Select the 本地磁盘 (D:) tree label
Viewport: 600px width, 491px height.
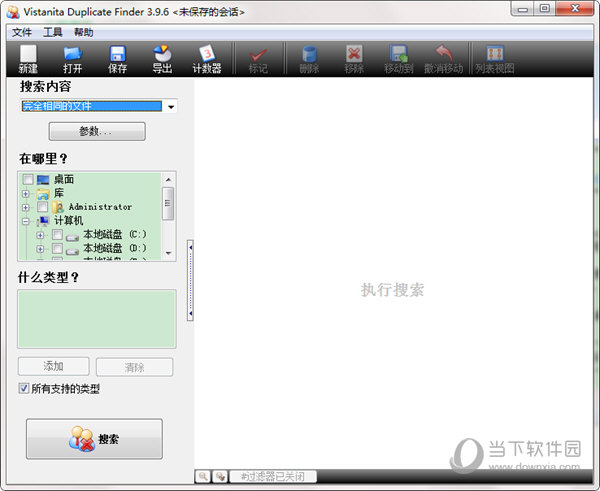pyautogui.click(x=115, y=248)
